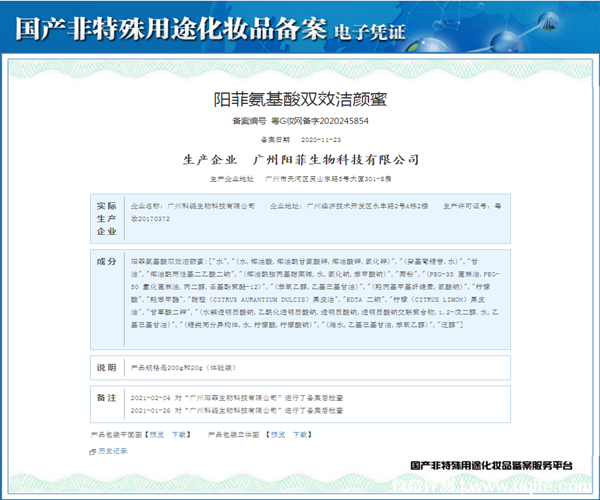
Task: Click the 电子凭证 banner text
Action: 370,32
